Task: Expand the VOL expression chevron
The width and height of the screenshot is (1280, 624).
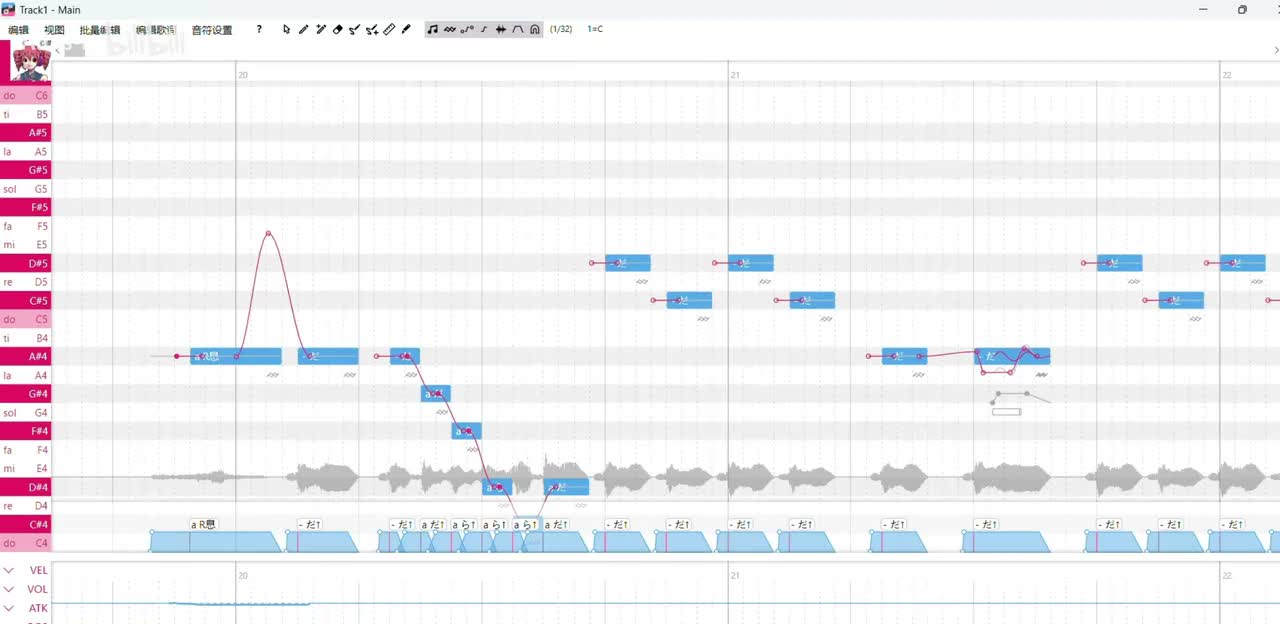Action: point(9,589)
